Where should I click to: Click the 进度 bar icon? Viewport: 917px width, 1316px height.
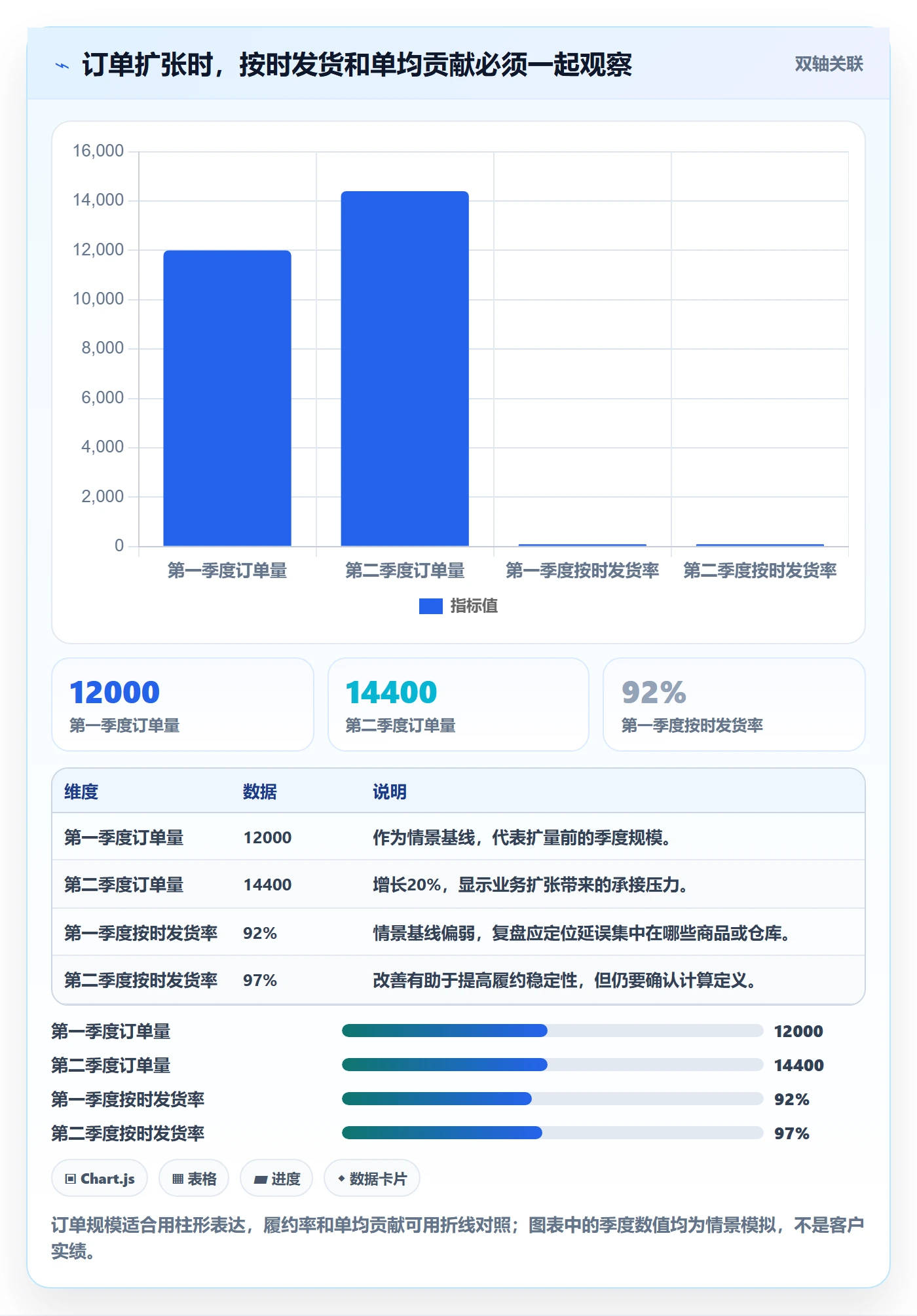click(261, 1180)
